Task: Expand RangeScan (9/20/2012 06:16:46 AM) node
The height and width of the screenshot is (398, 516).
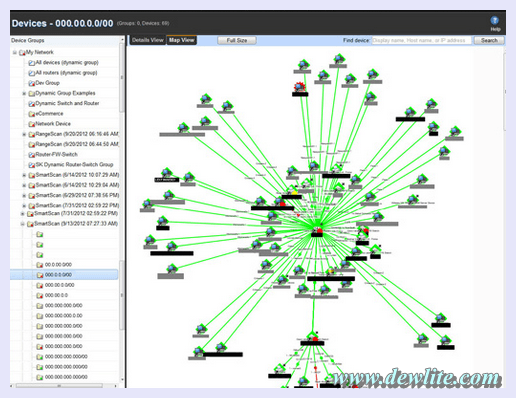Action: [24, 134]
